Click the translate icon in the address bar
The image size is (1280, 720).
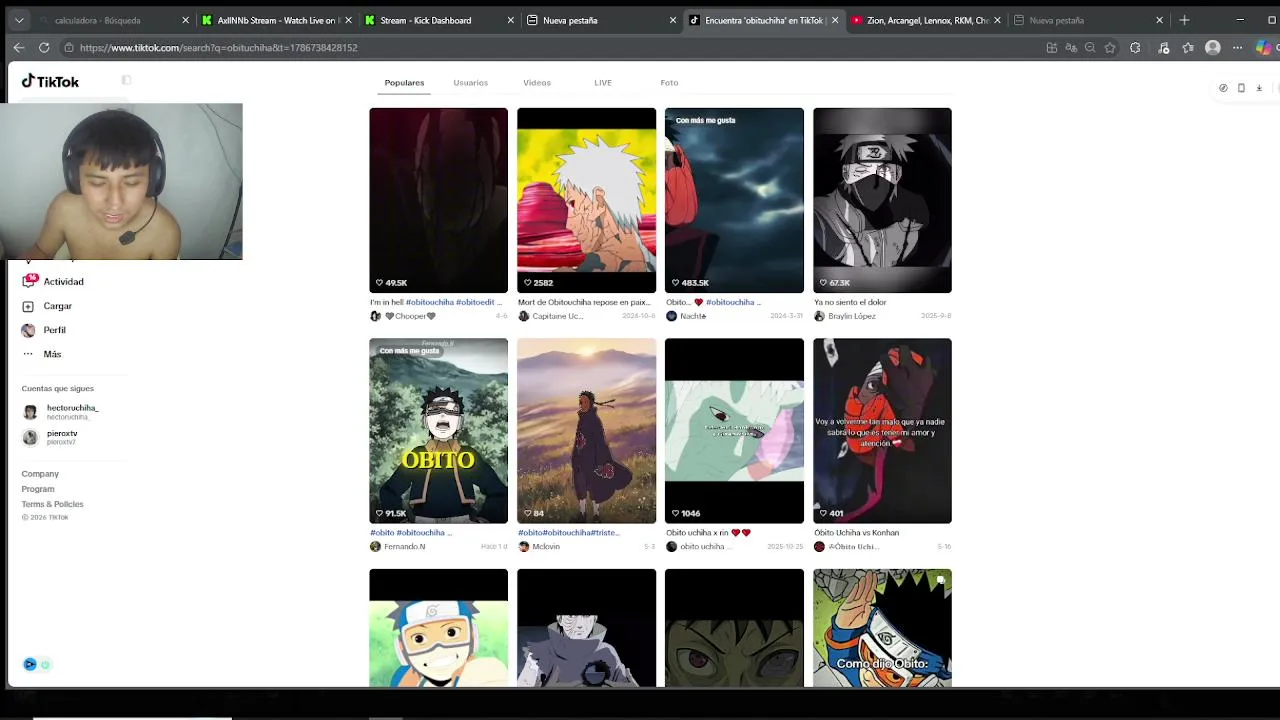[x=1071, y=47]
